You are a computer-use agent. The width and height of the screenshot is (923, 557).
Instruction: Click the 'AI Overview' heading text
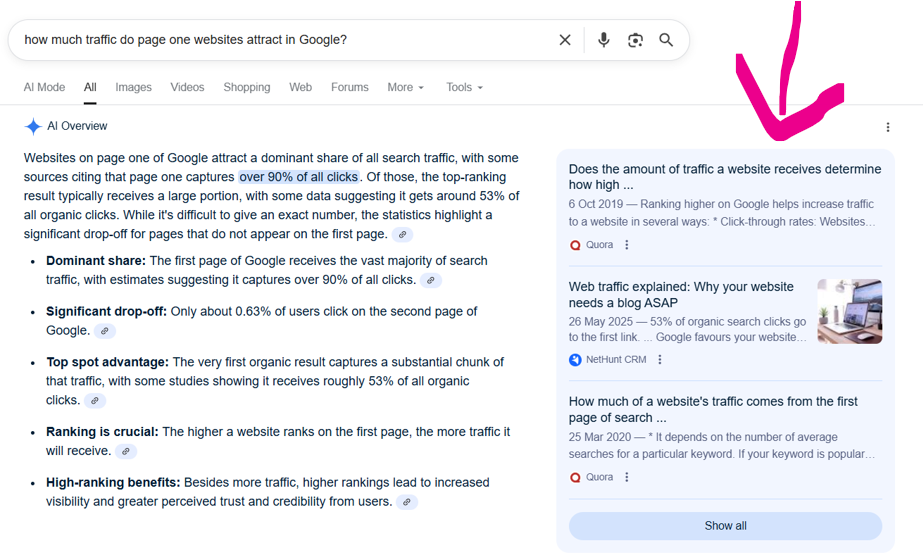[x=77, y=126]
